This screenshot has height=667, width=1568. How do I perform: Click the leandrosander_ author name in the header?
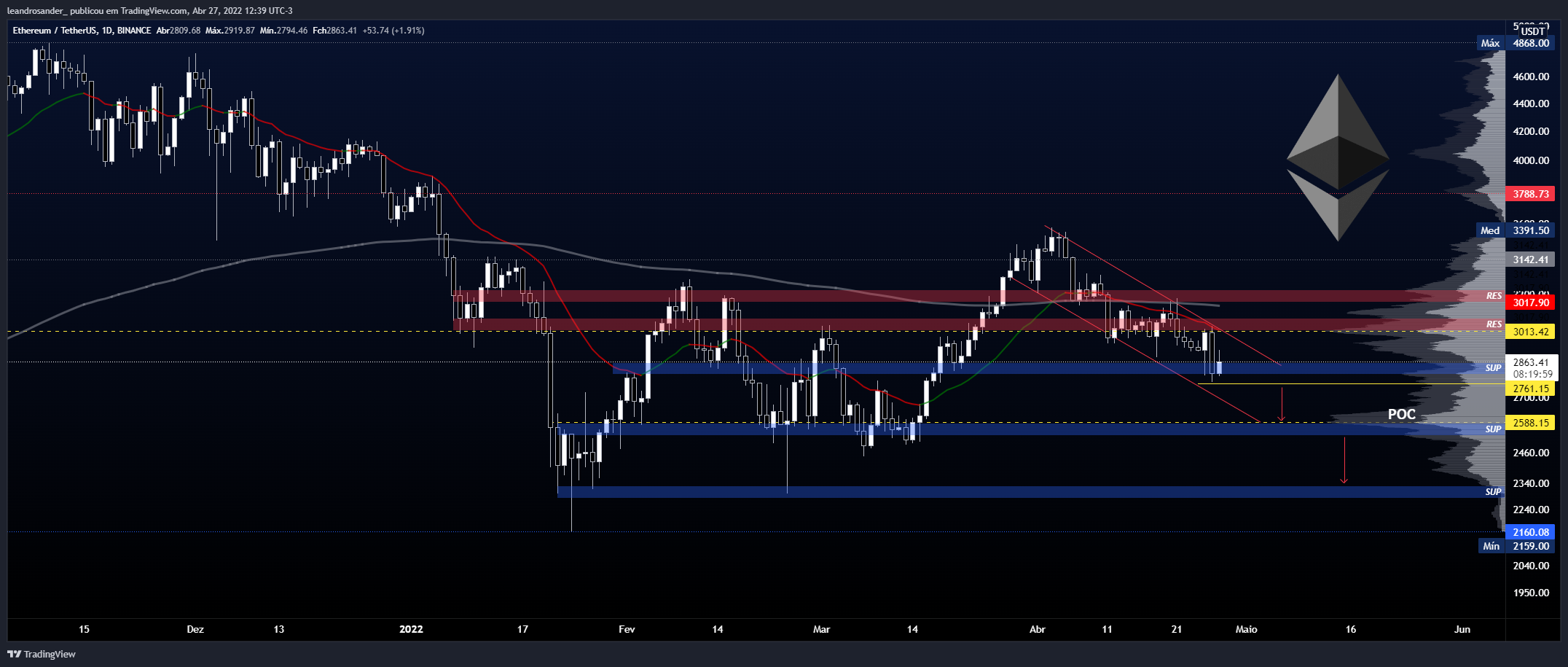(x=36, y=10)
